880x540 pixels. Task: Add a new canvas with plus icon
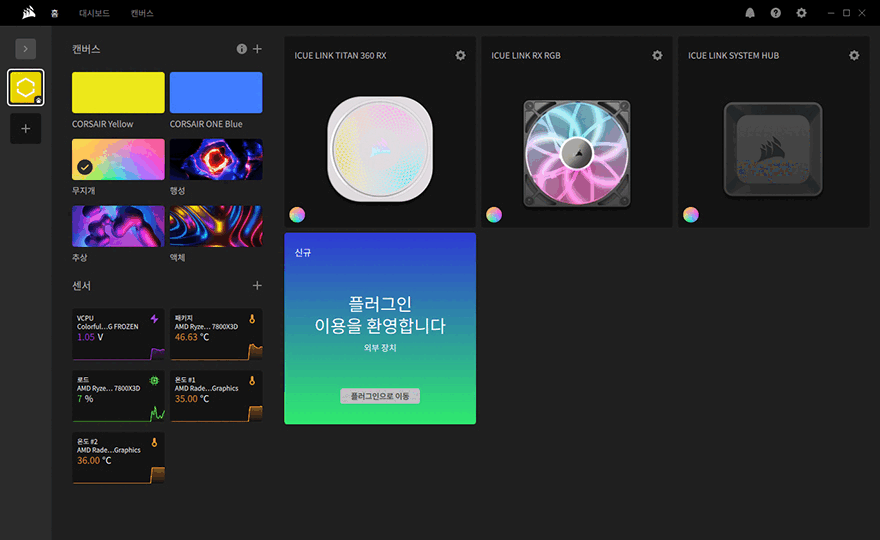tap(257, 49)
